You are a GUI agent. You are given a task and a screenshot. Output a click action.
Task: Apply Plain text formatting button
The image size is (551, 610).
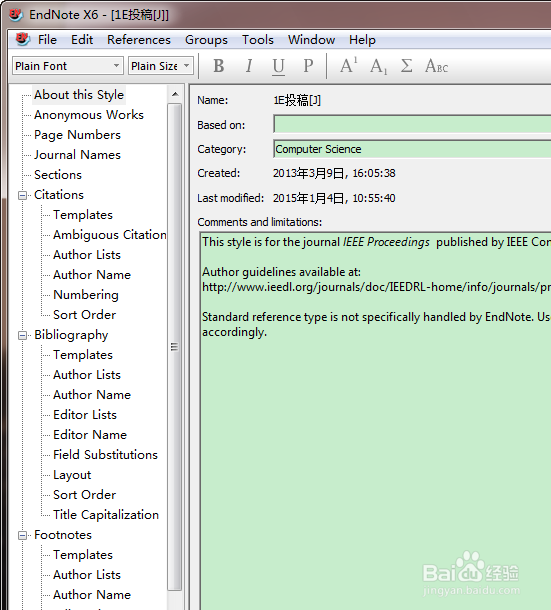(308, 66)
